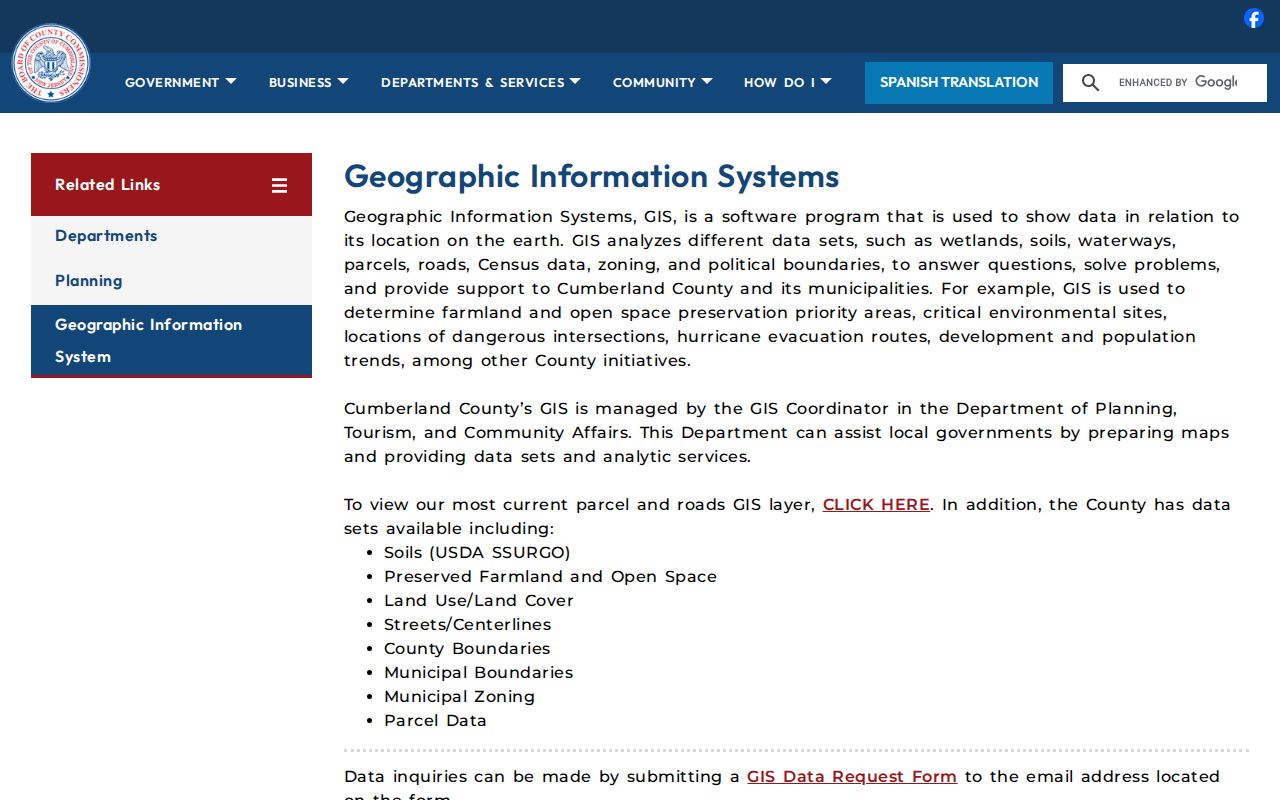Go to the Planning sidebar link
The height and width of the screenshot is (800, 1280).
coord(88,281)
